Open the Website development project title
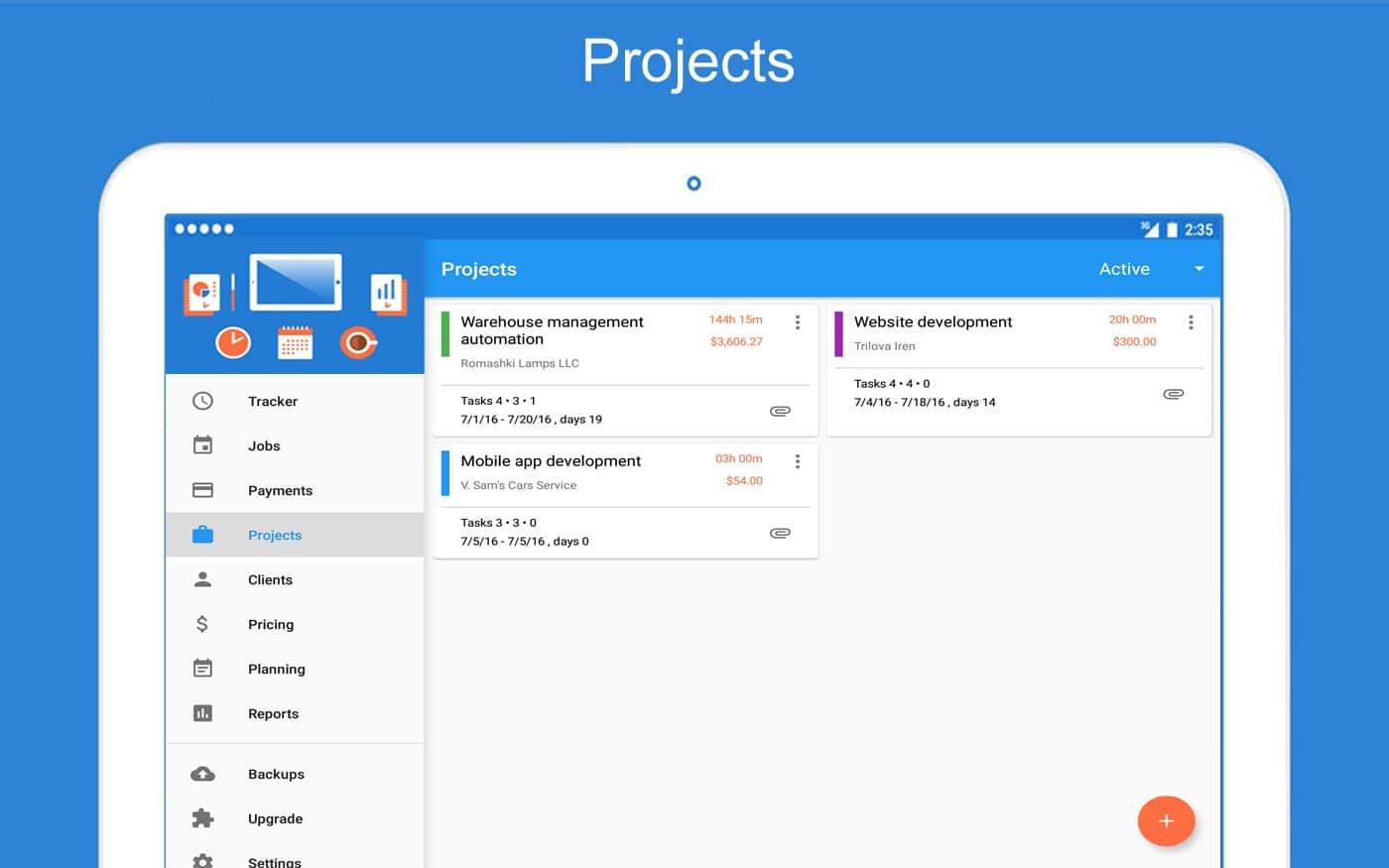Viewport: 1389px width, 868px height. pos(933,321)
